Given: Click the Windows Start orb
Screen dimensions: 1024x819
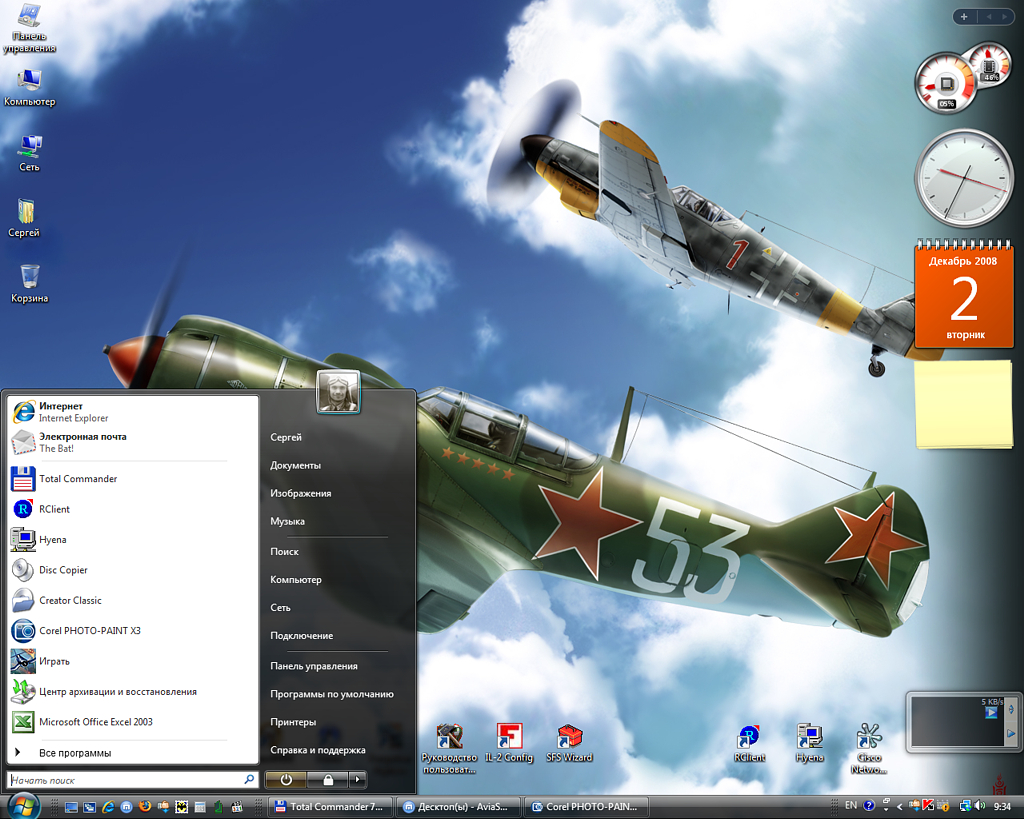Looking at the screenshot, I should 24,806.
